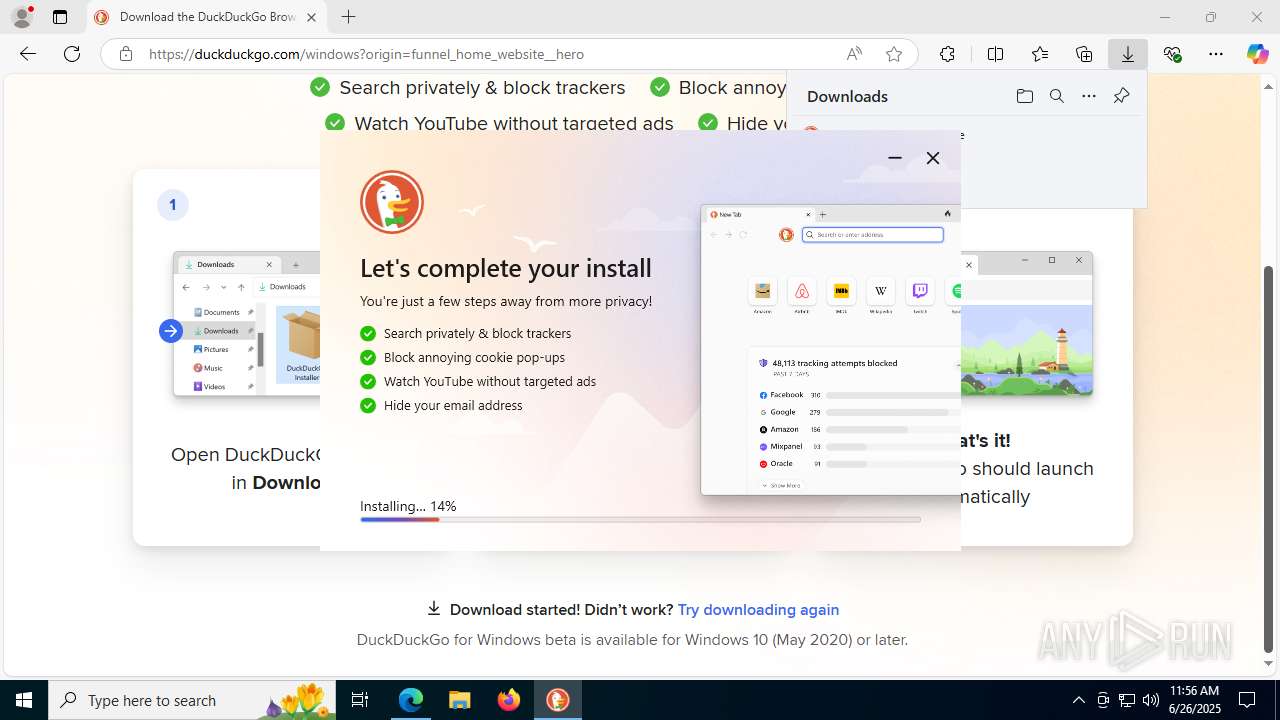
Task: Open the taskbar clock and date
Action: coord(1195,700)
